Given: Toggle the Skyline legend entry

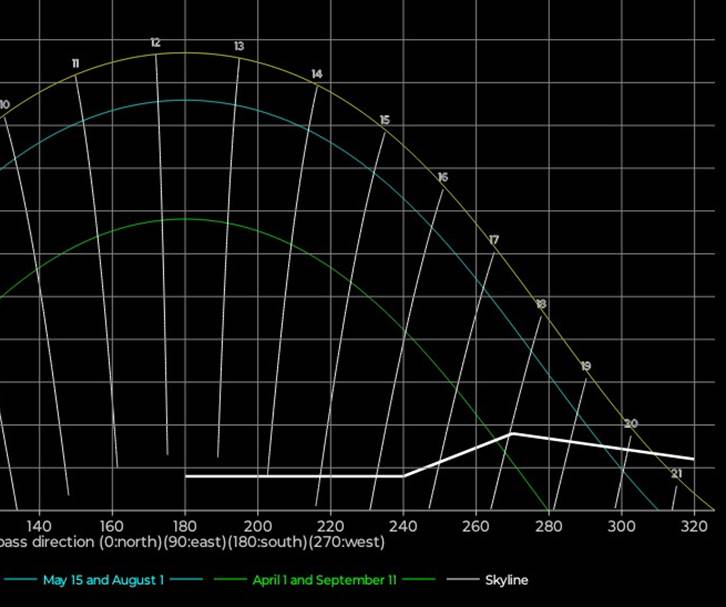Looking at the screenshot, I should point(506,580).
